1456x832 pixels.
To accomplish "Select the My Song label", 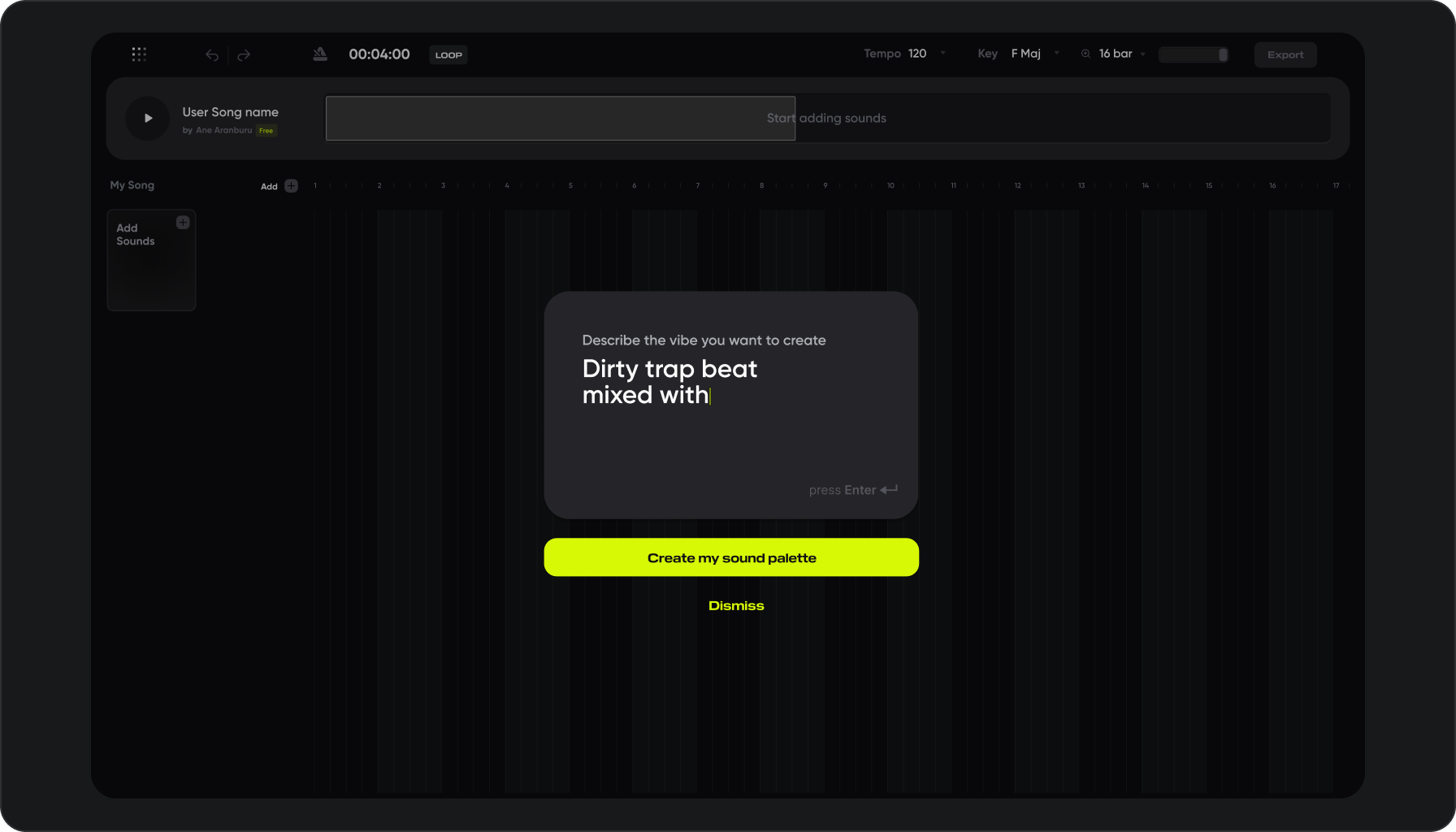I will point(132,184).
